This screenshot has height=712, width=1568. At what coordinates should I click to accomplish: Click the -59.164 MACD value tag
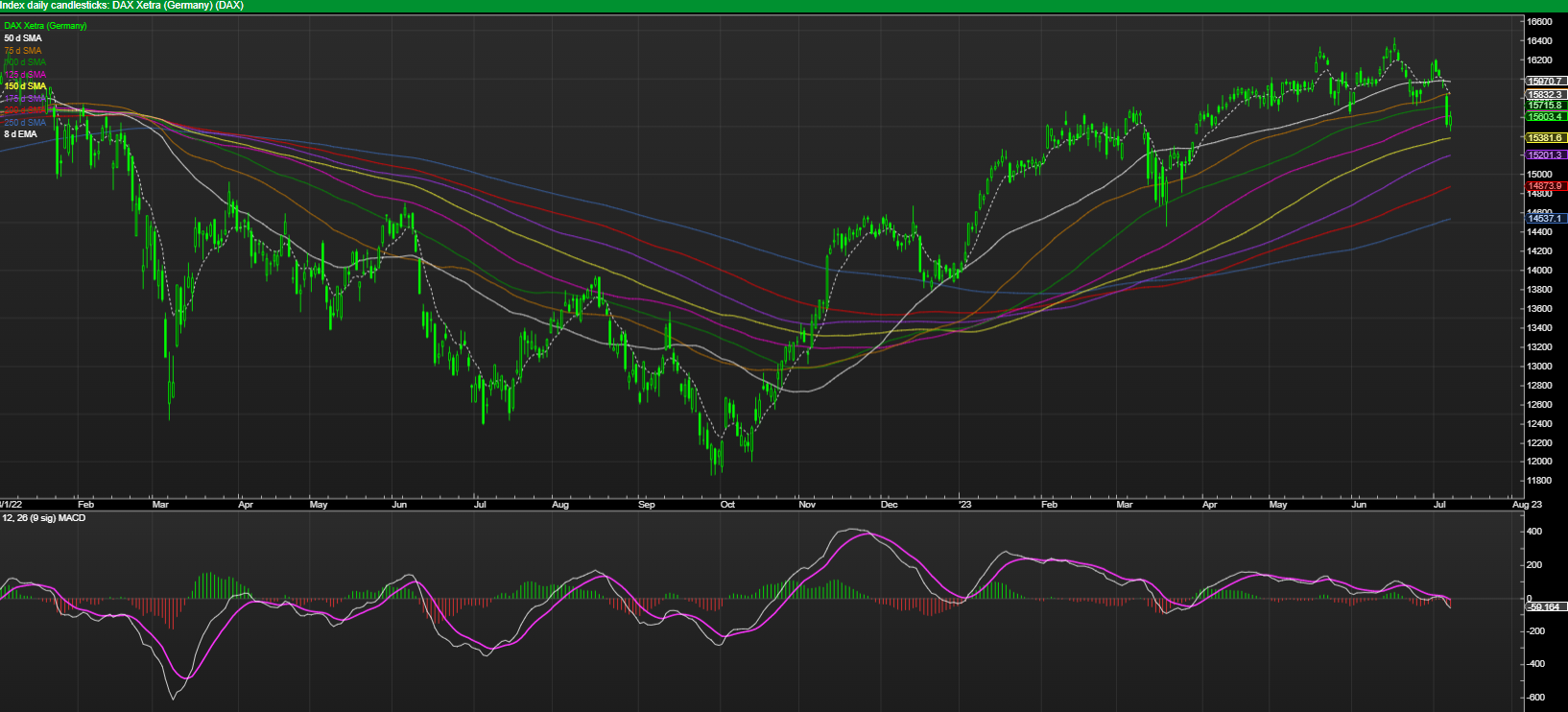pos(1544,607)
